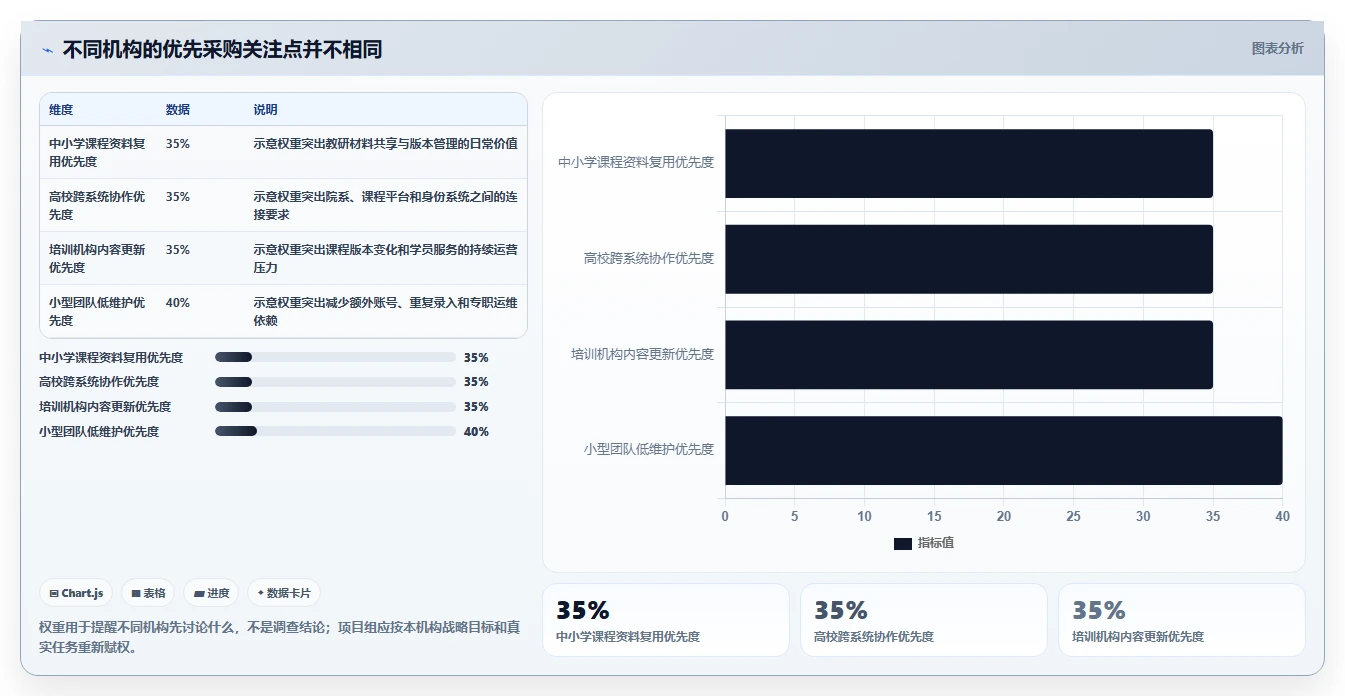
Task: Click the 说明 column header
Action: [x=265, y=110]
